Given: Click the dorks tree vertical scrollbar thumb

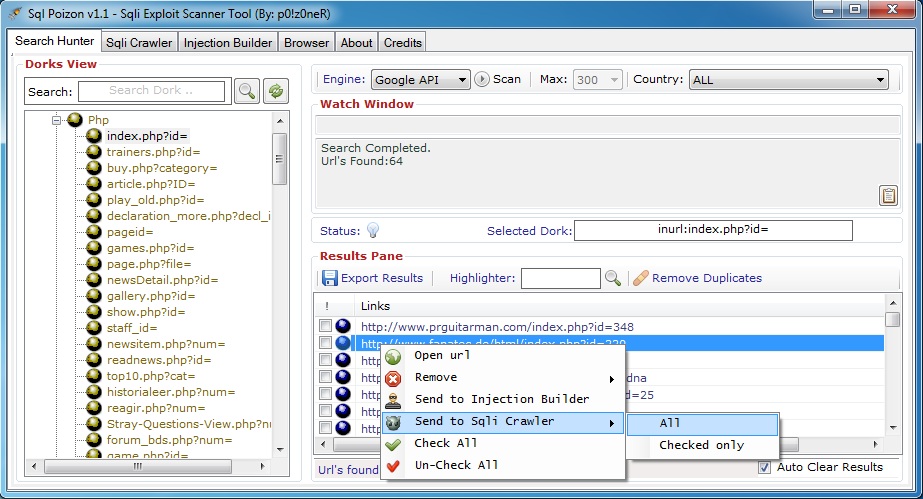Looking at the screenshot, I should (279, 159).
